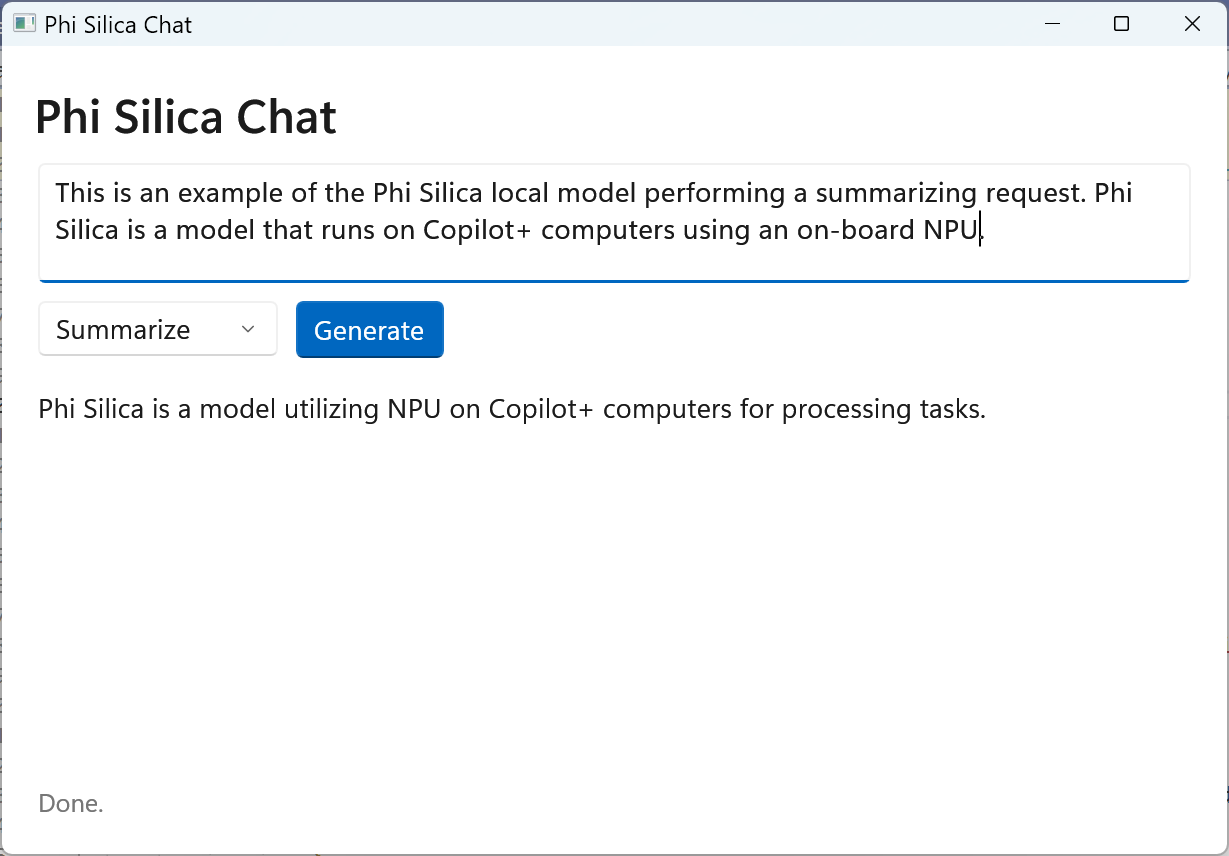The height and width of the screenshot is (856, 1229).
Task: Open the Summarize combo box by its label
Action: point(123,330)
